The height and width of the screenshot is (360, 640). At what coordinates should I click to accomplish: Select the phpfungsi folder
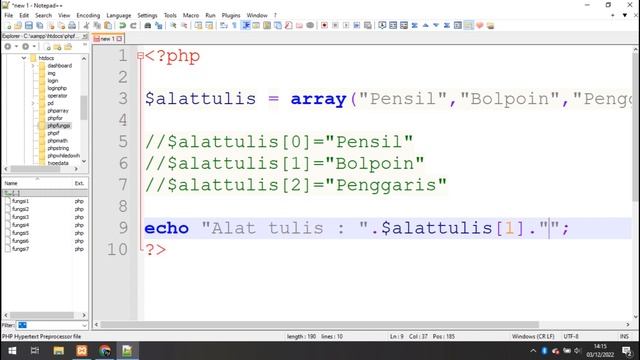59,126
